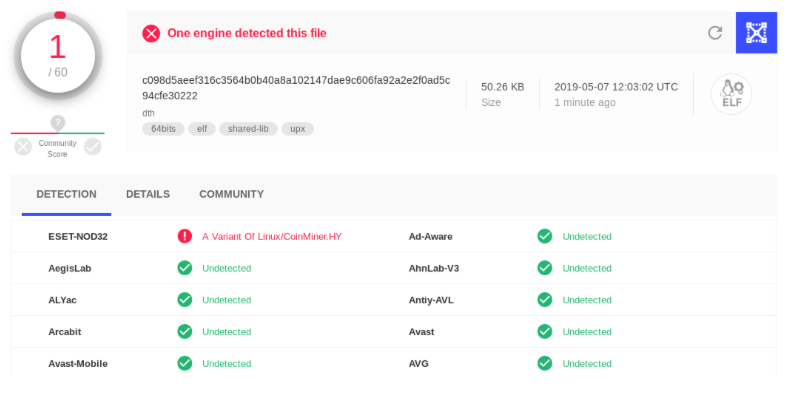The height and width of the screenshot is (397, 787).
Task: Click Undetected result for ALYac
Action: pyautogui.click(x=226, y=300)
